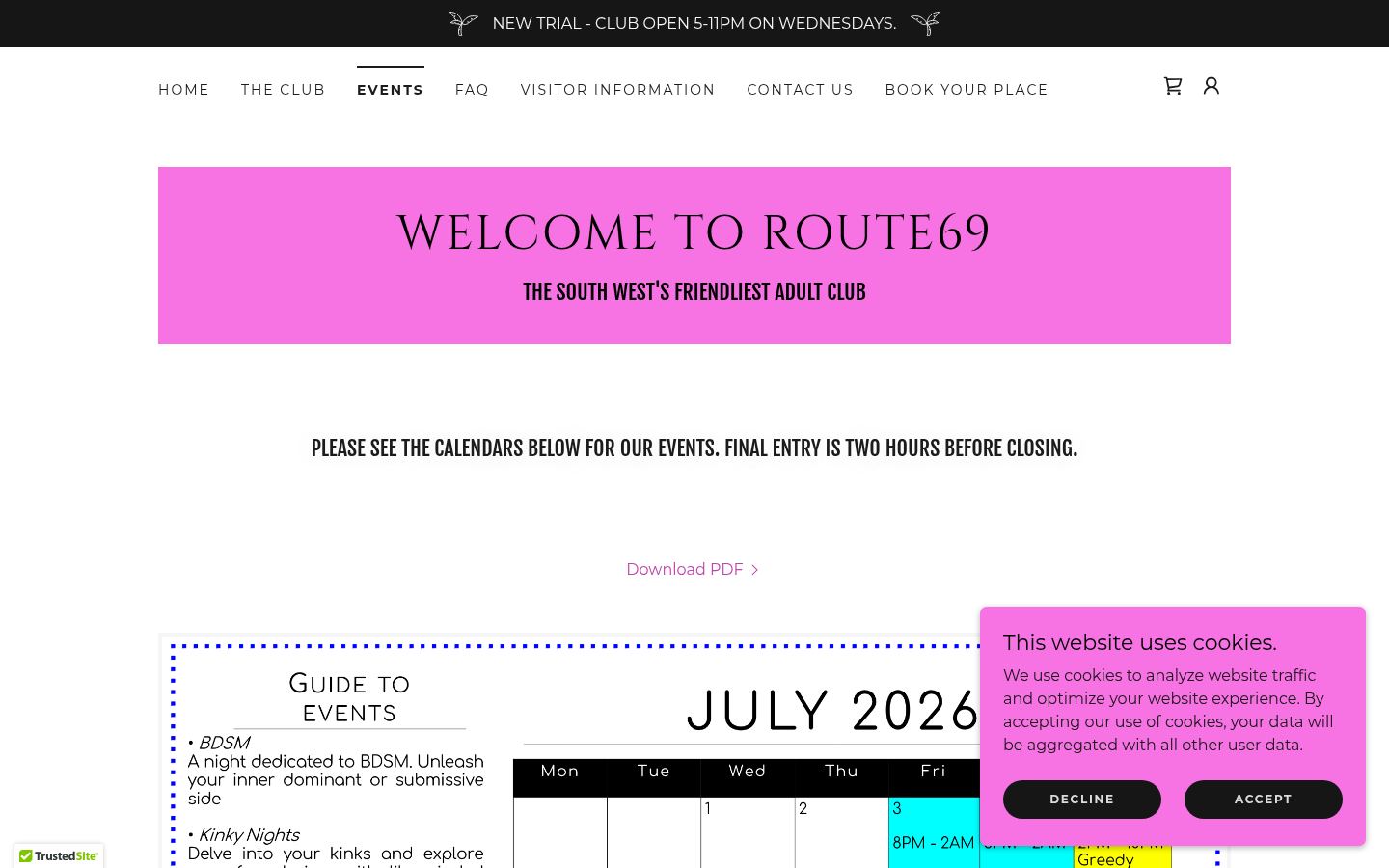Open the Contact Us page
1389x868 pixels.
tap(800, 90)
